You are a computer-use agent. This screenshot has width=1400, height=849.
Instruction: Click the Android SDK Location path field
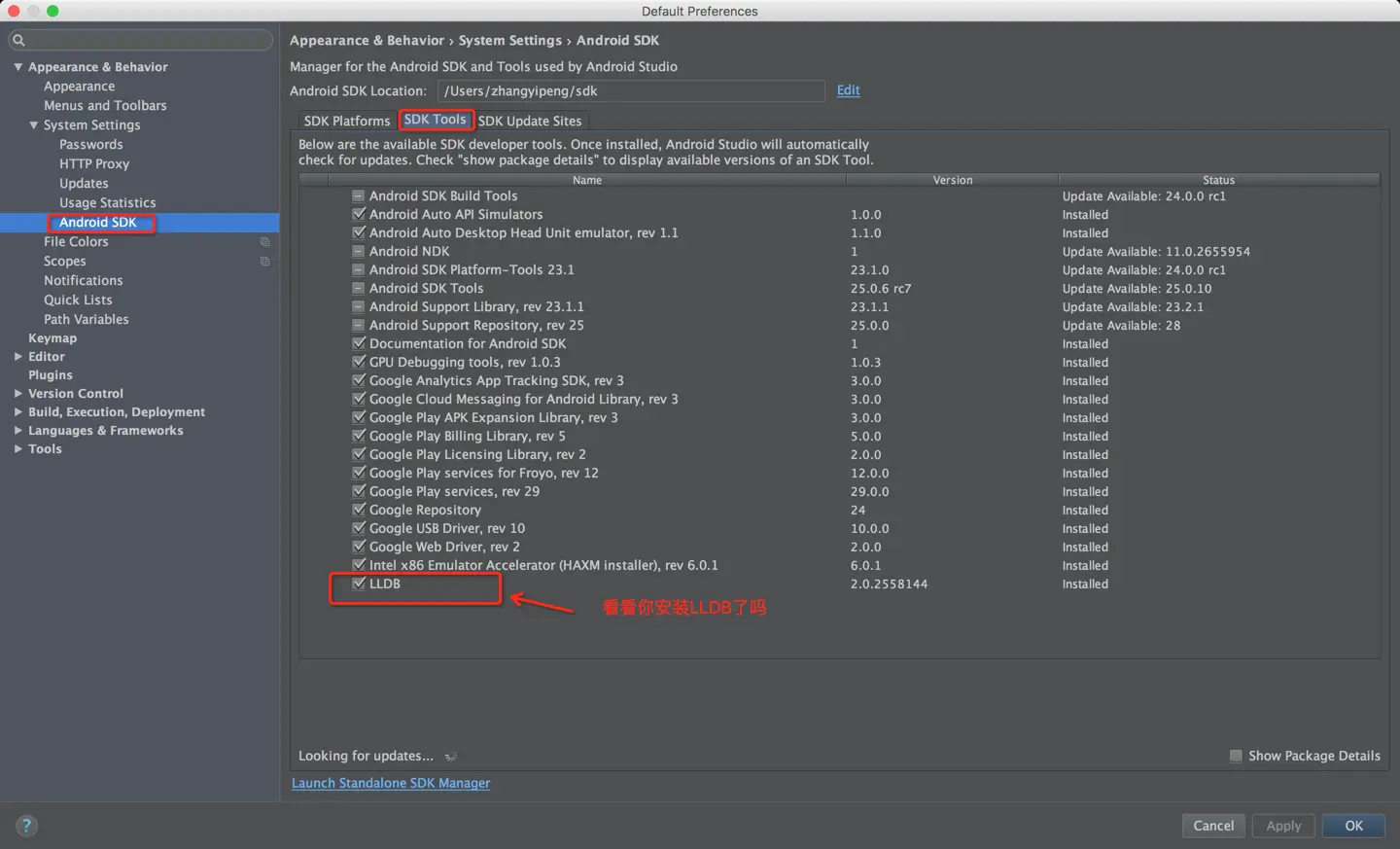[x=631, y=90]
